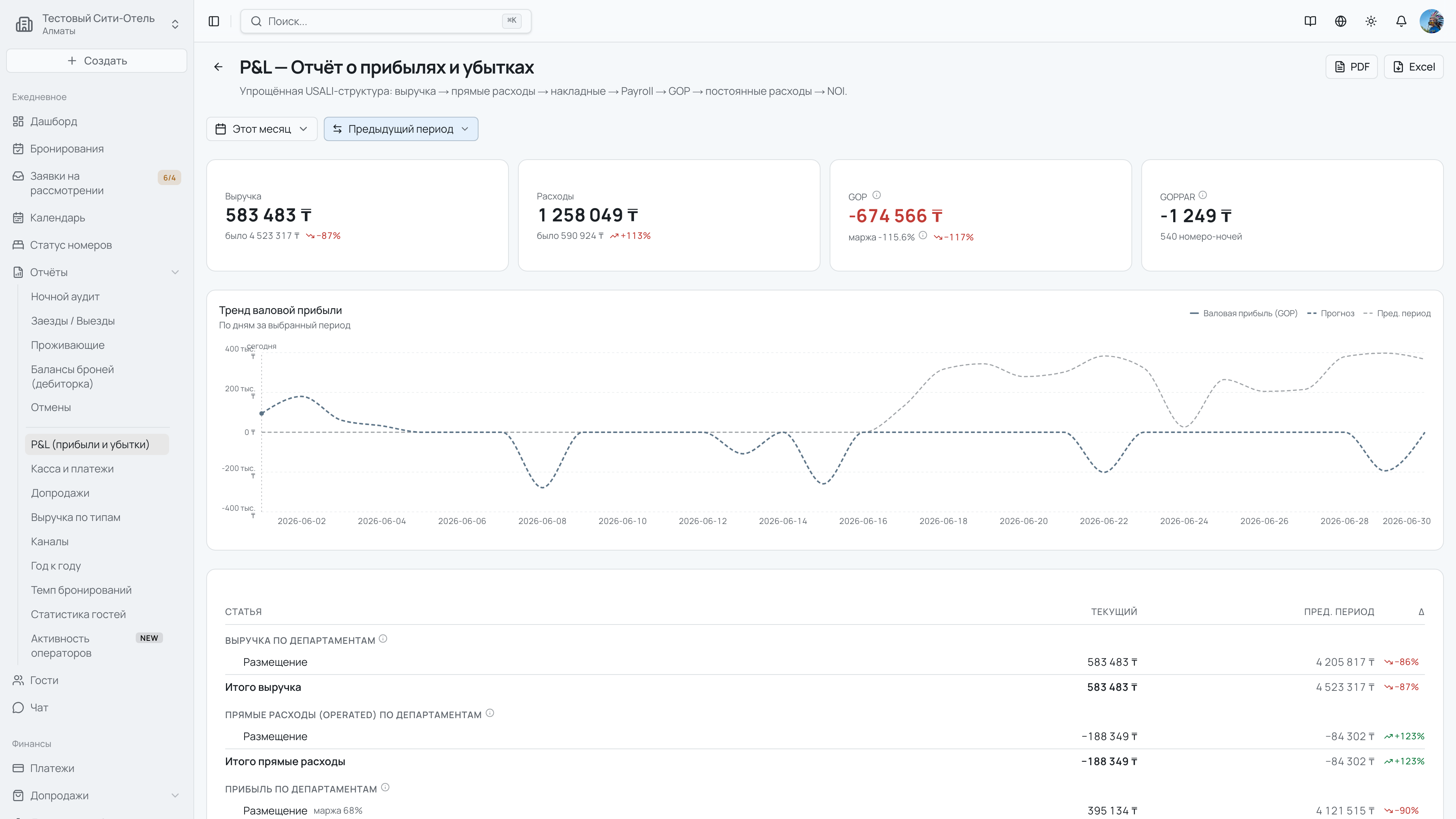
Task: Open Дашборд in the sidebar
Action: [97, 121]
